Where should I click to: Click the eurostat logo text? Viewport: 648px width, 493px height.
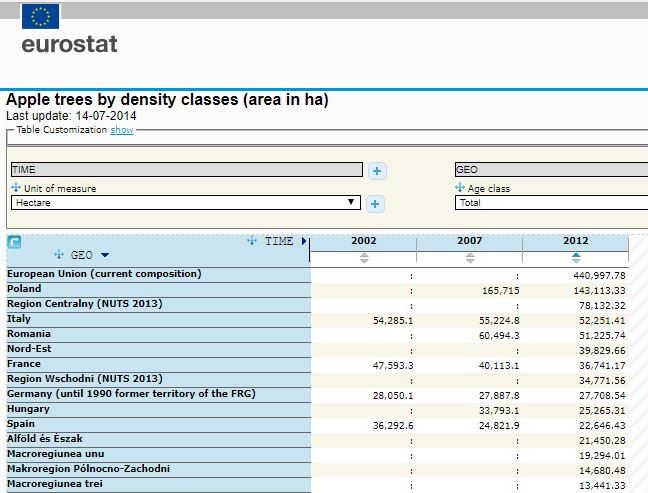pos(69,44)
